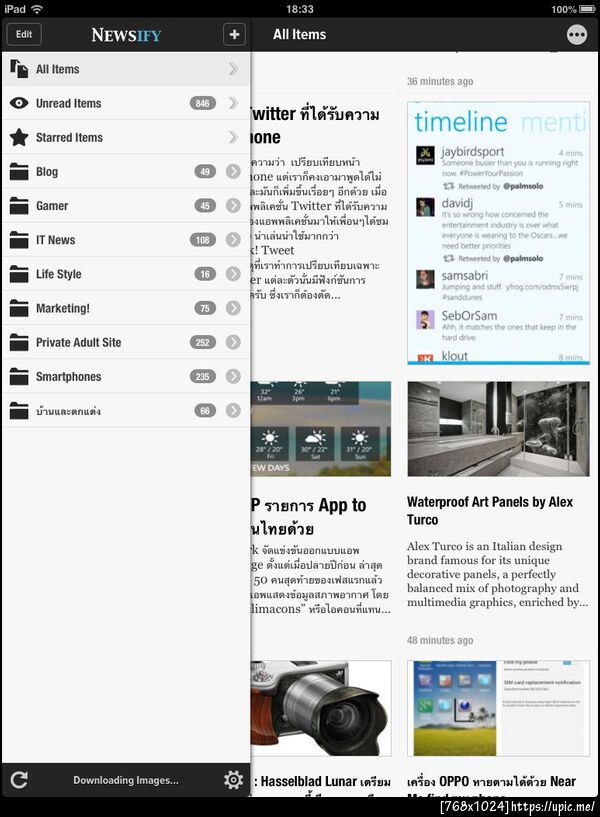Expand the Marketing! folder arrow

[233, 308]
